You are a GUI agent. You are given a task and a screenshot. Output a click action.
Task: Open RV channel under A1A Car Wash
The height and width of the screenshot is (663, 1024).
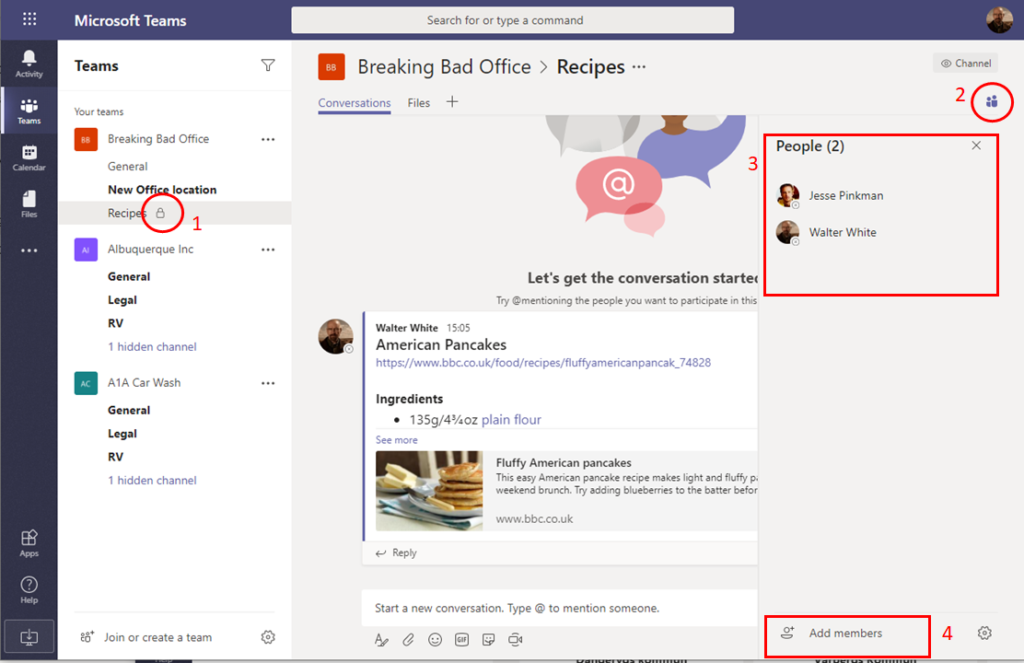point(116,457)
